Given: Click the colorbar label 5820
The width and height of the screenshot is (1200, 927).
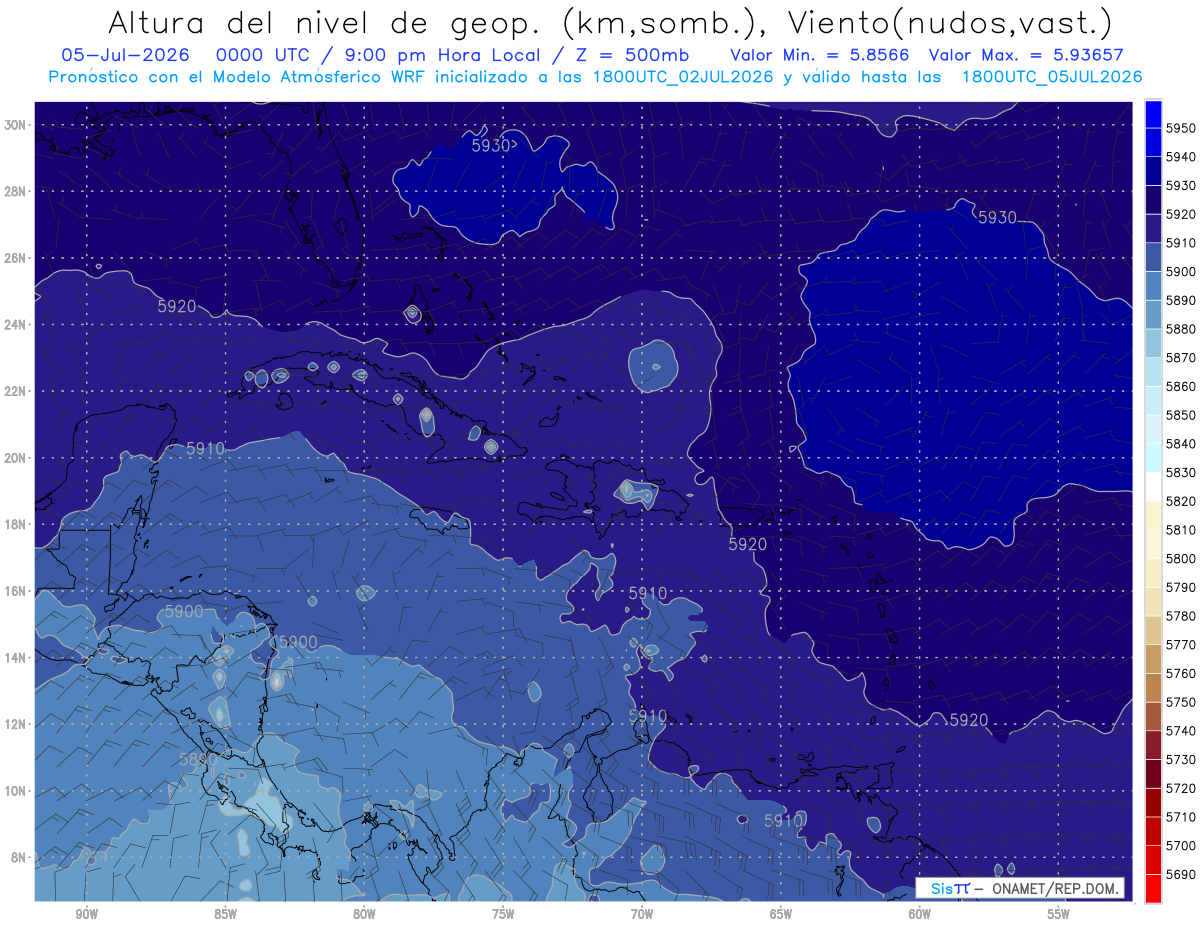Looking at the screenshot, I should (1180, 501).
